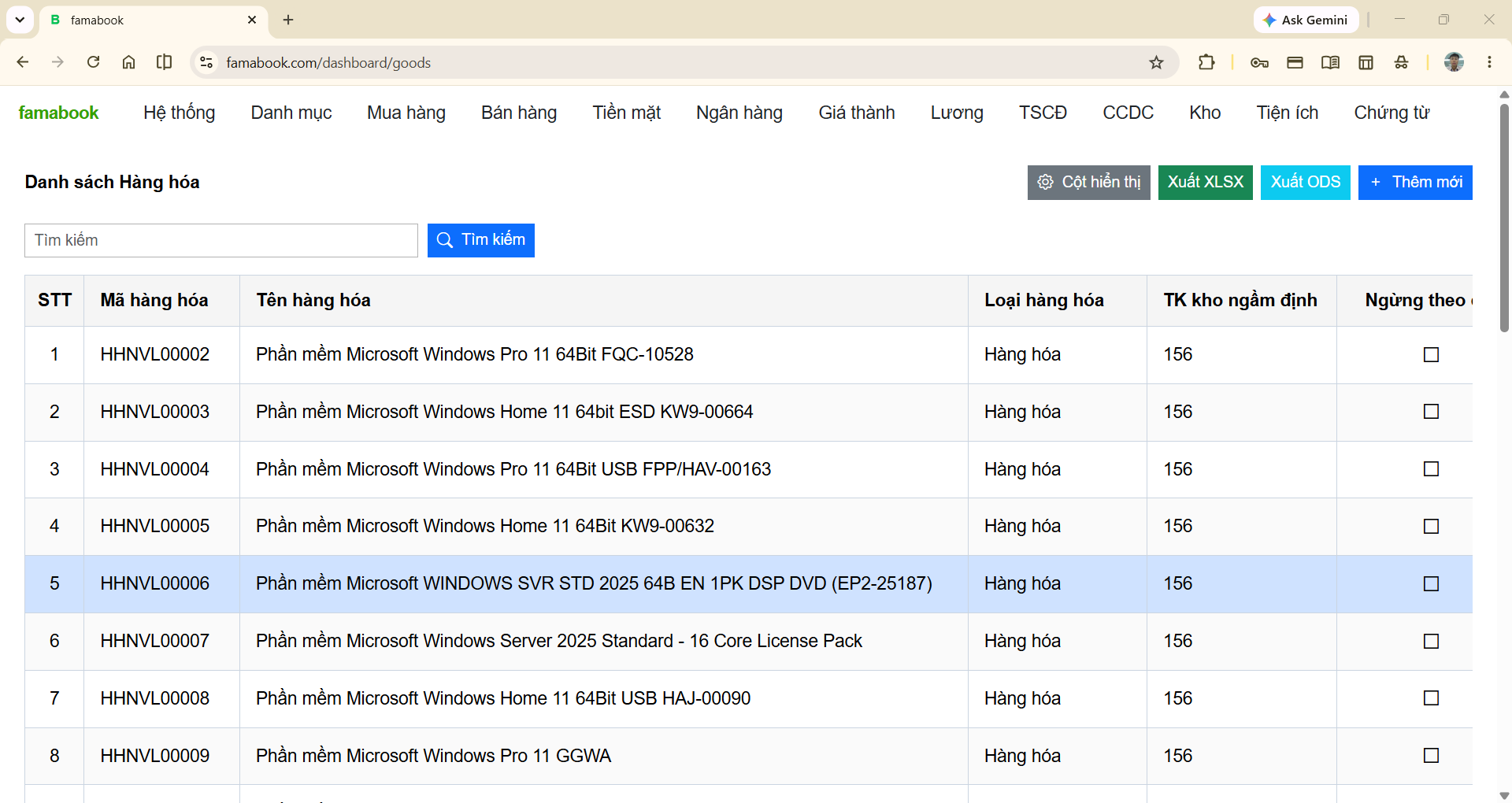Open the Ngân hàng menu
Viewport: 1512px width, 803px height.
[739, 113]
